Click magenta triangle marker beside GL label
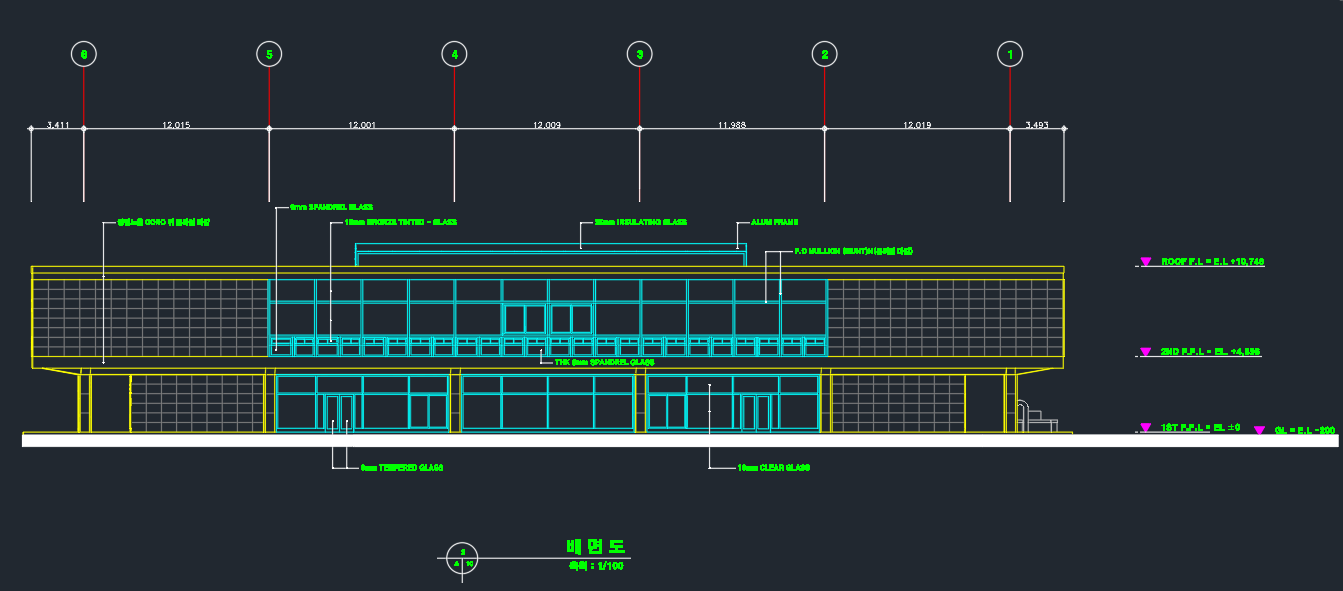This screenshot has height=591, width=1343. (1259, 430)
